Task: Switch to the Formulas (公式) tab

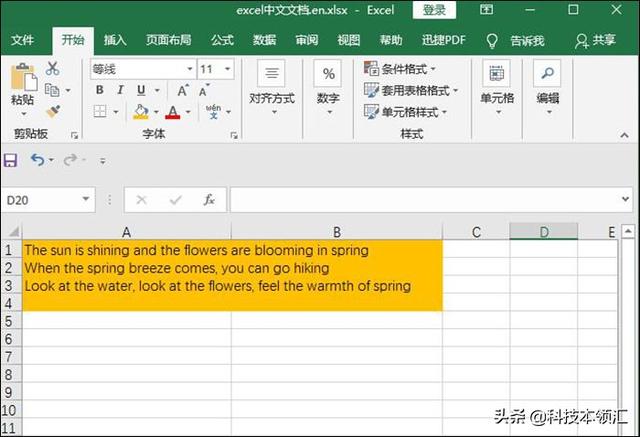Action: click(222, 40)
